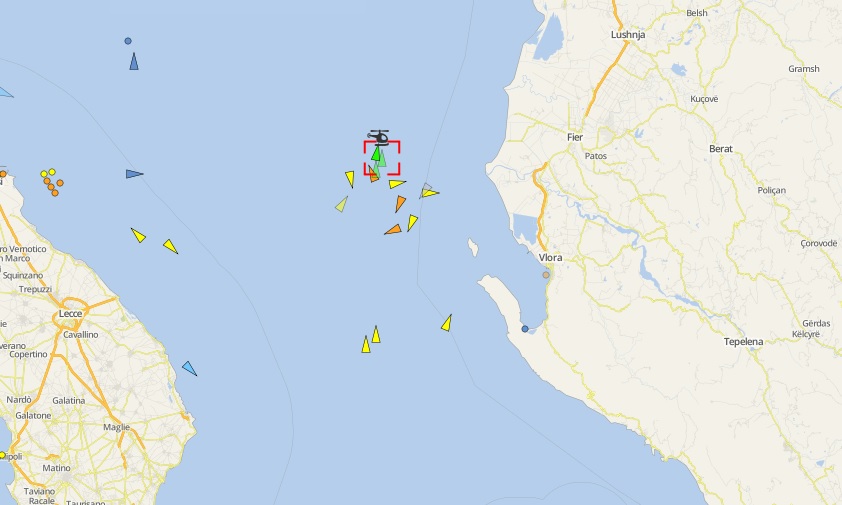Click the Berat city label

[721, 149]
